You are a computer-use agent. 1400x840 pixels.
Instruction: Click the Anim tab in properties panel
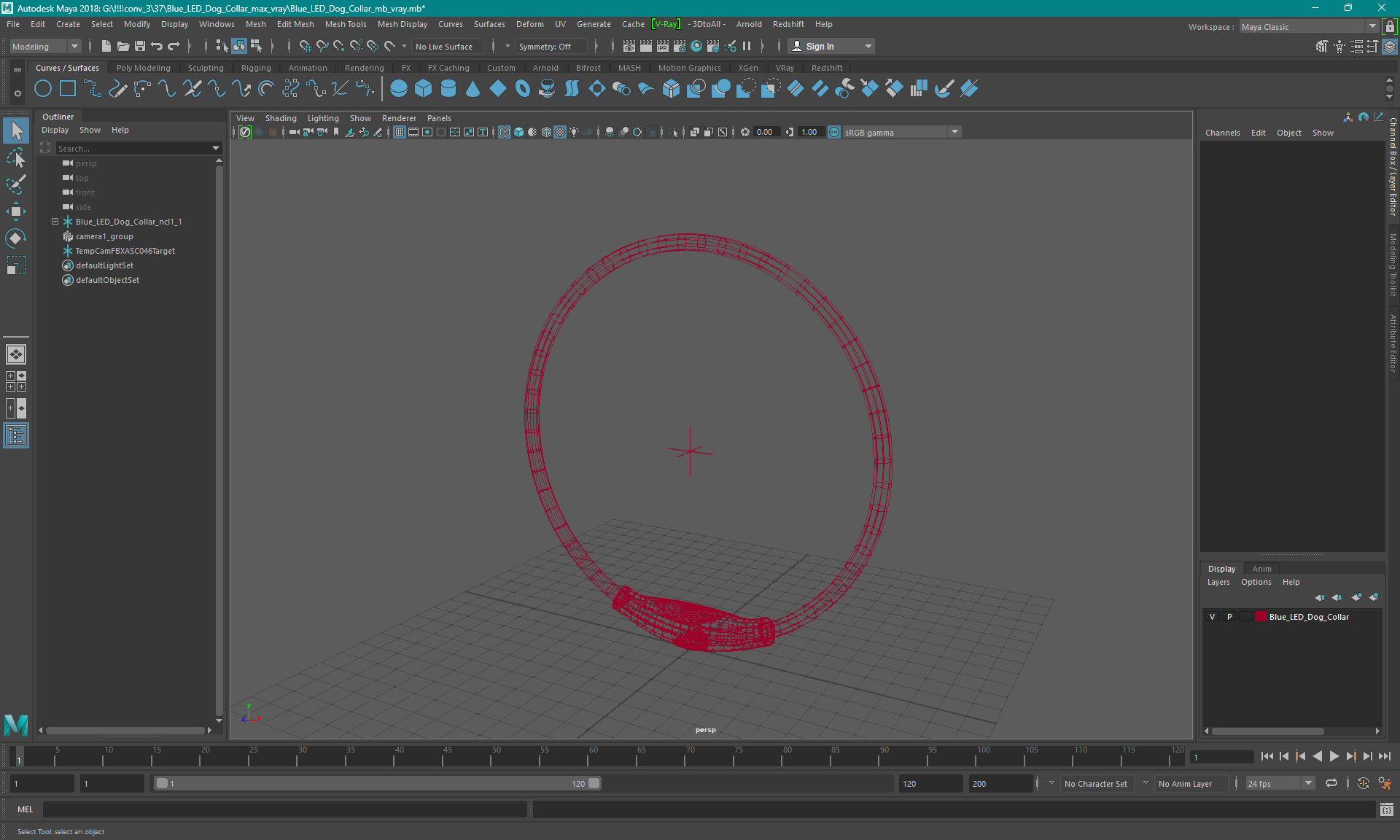point(1261,568)
